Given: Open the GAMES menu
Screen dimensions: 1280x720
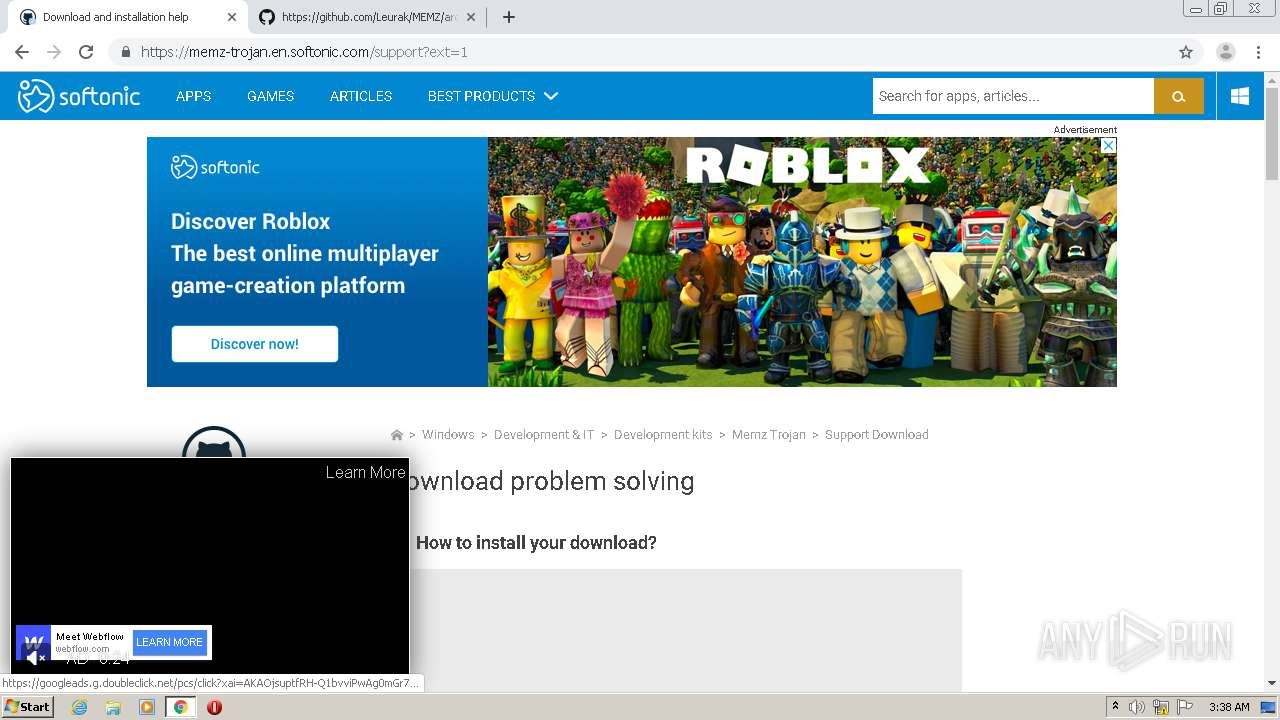Looking at the screenshot, I should coord(270,96).
